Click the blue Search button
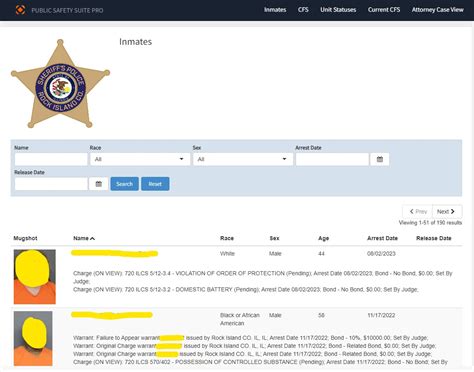 [125, 184]
